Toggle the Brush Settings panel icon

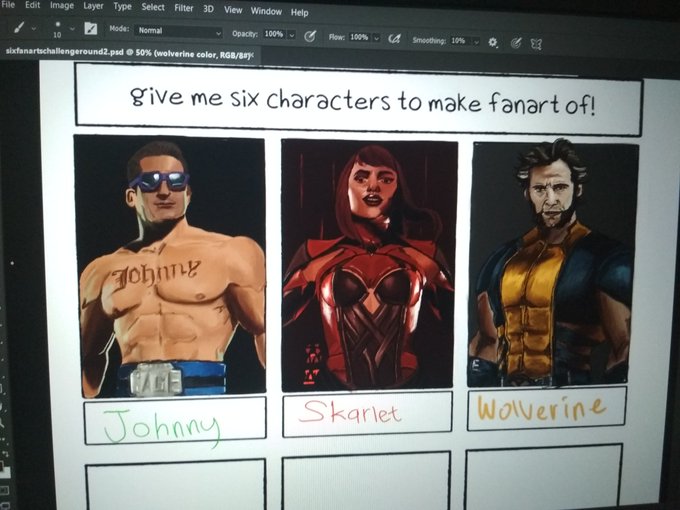(90, 29)
